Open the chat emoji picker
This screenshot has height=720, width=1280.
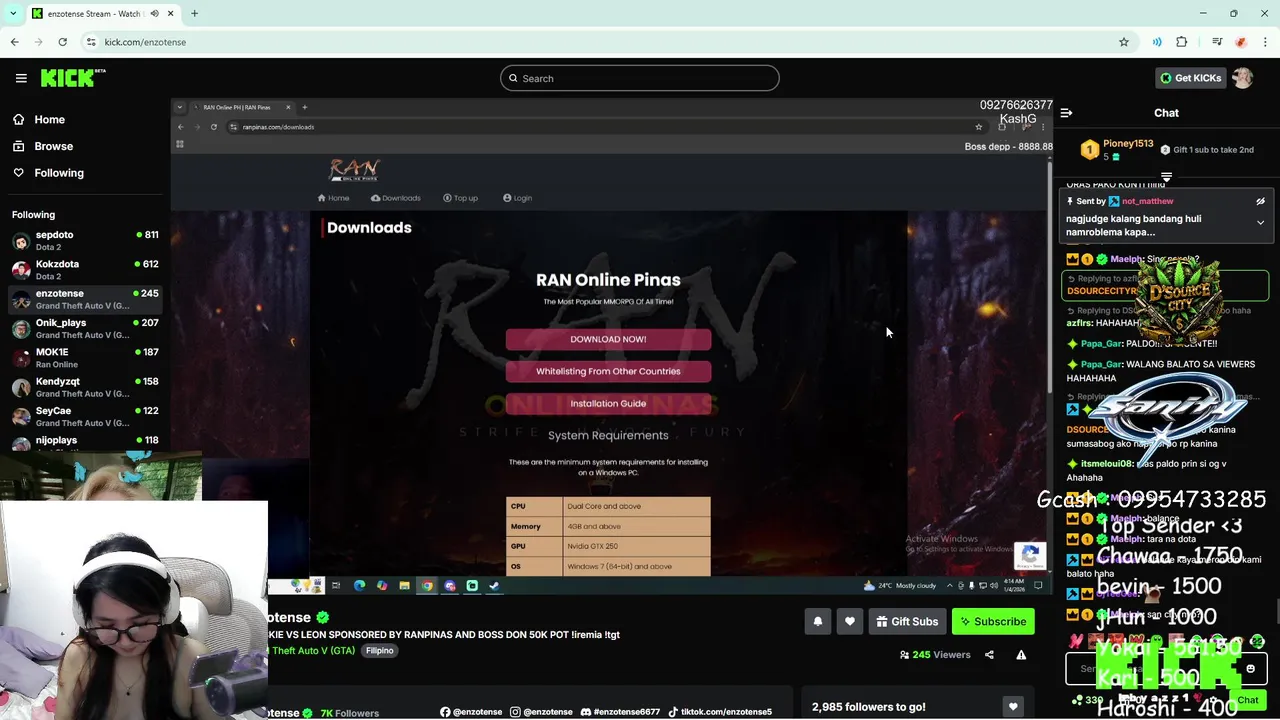tap(1250, 669)
